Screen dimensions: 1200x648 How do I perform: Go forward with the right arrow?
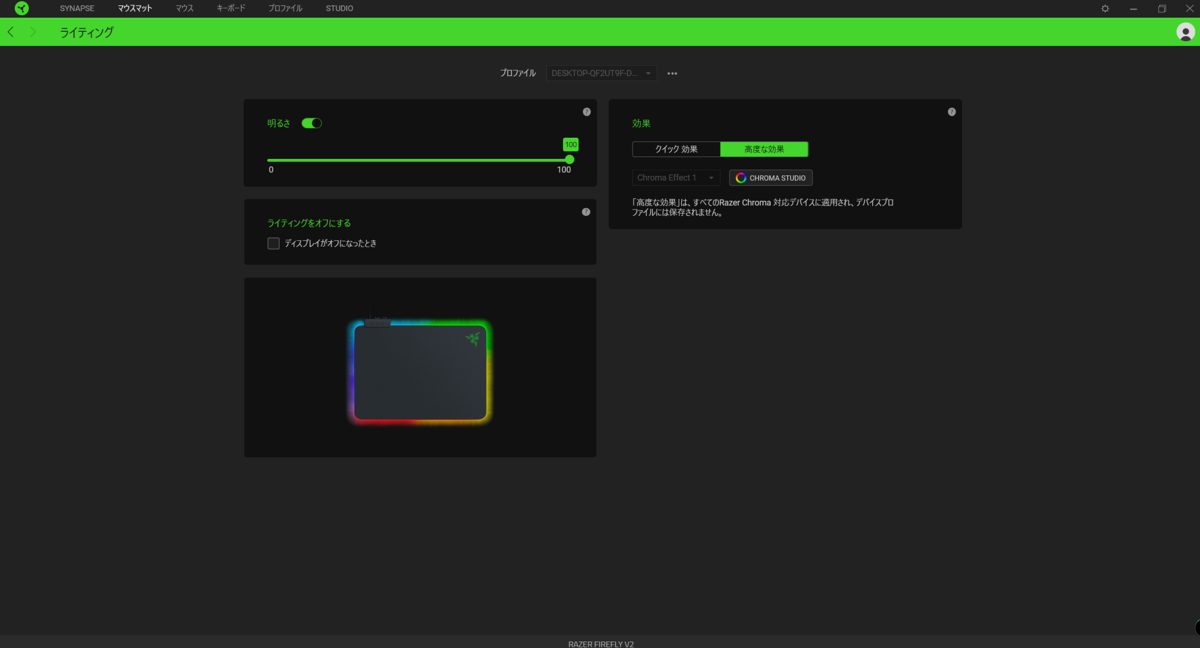tap(33, 32)
